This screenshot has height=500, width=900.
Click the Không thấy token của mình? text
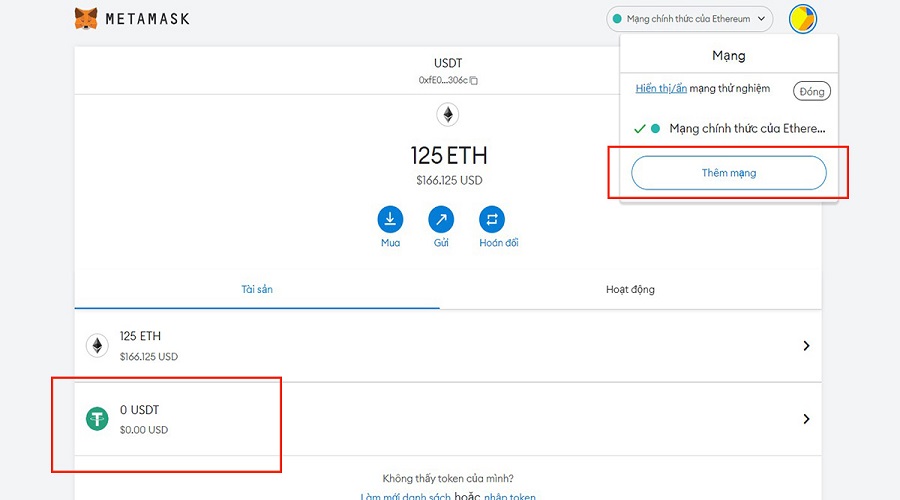coord(448,478)
